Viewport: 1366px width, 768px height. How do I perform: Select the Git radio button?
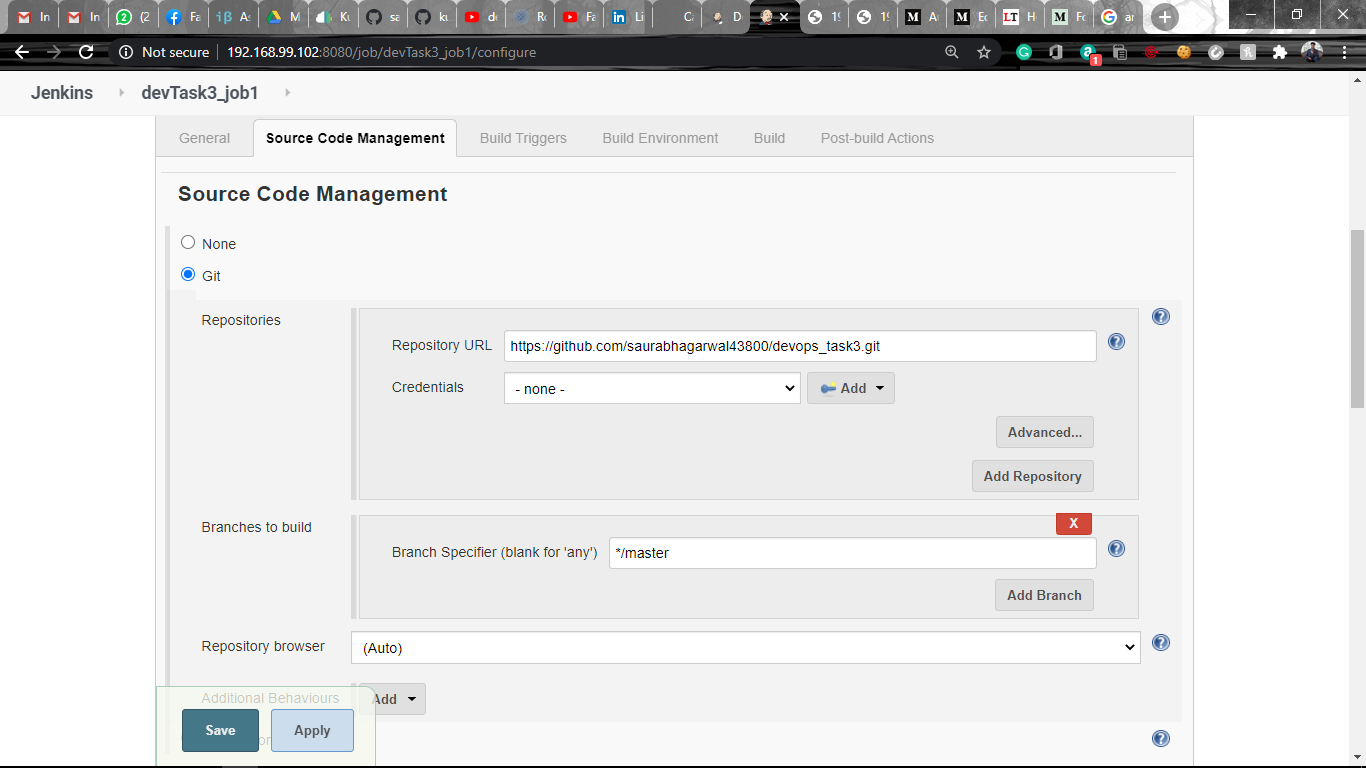[187, 274]
